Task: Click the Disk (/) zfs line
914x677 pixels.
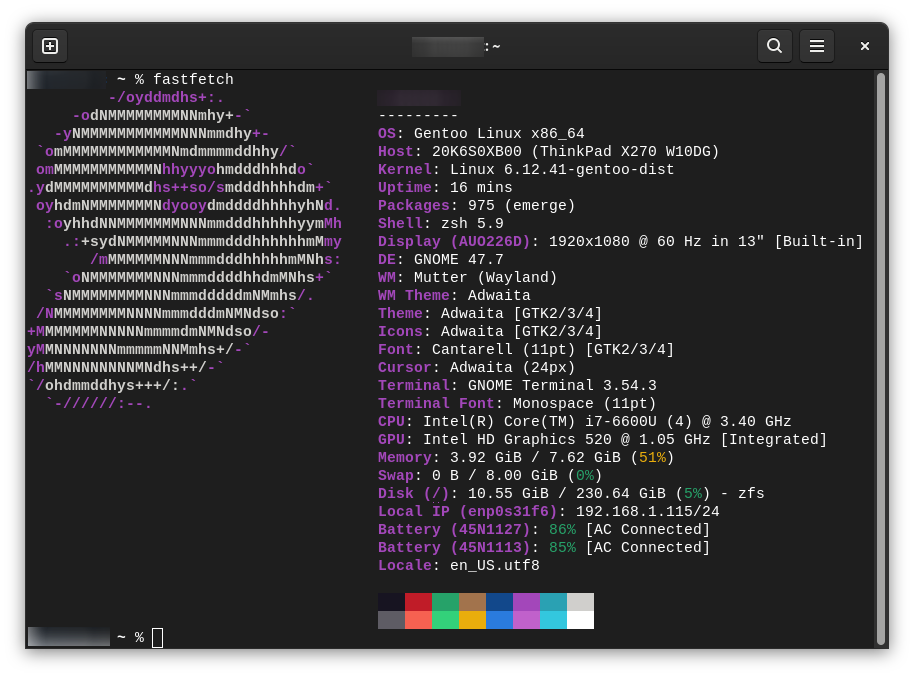Action: (x=571, y=494)
